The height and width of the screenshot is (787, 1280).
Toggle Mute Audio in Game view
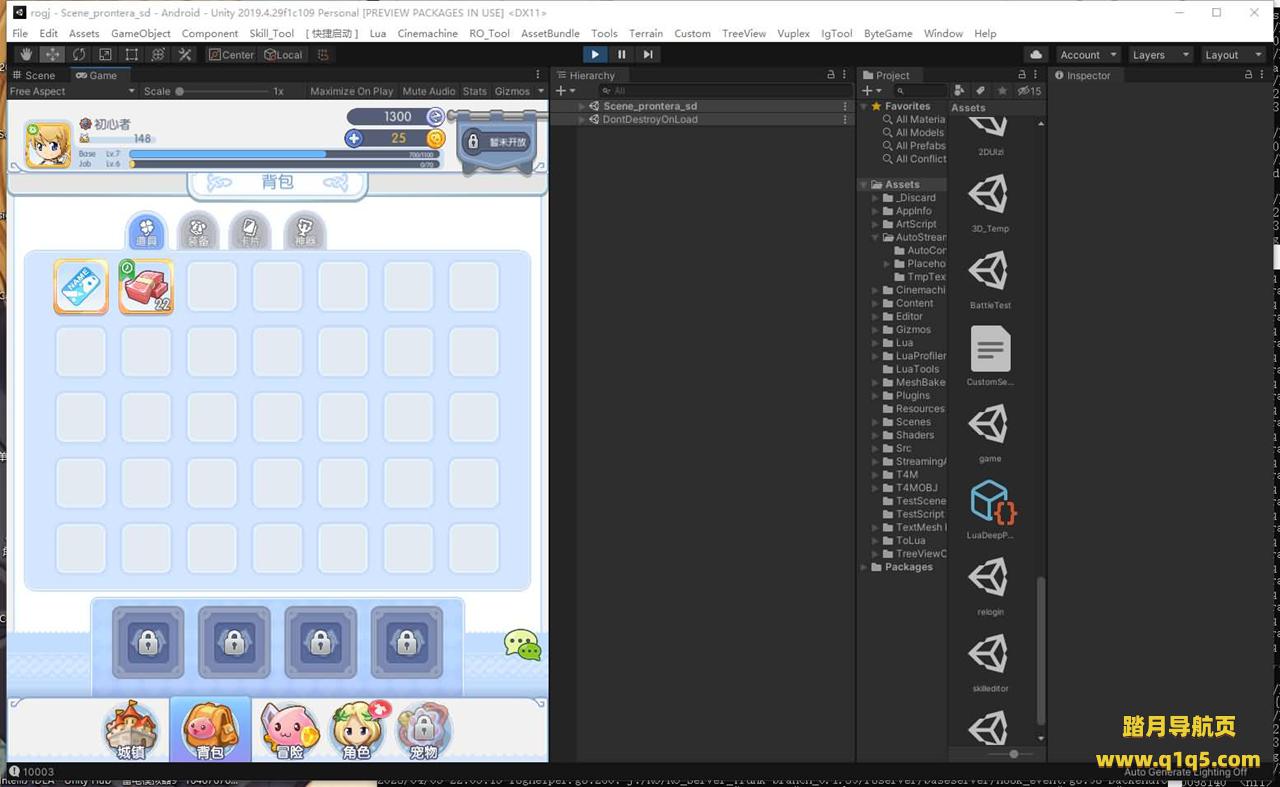pyautogui.click(x=428, y=91)
